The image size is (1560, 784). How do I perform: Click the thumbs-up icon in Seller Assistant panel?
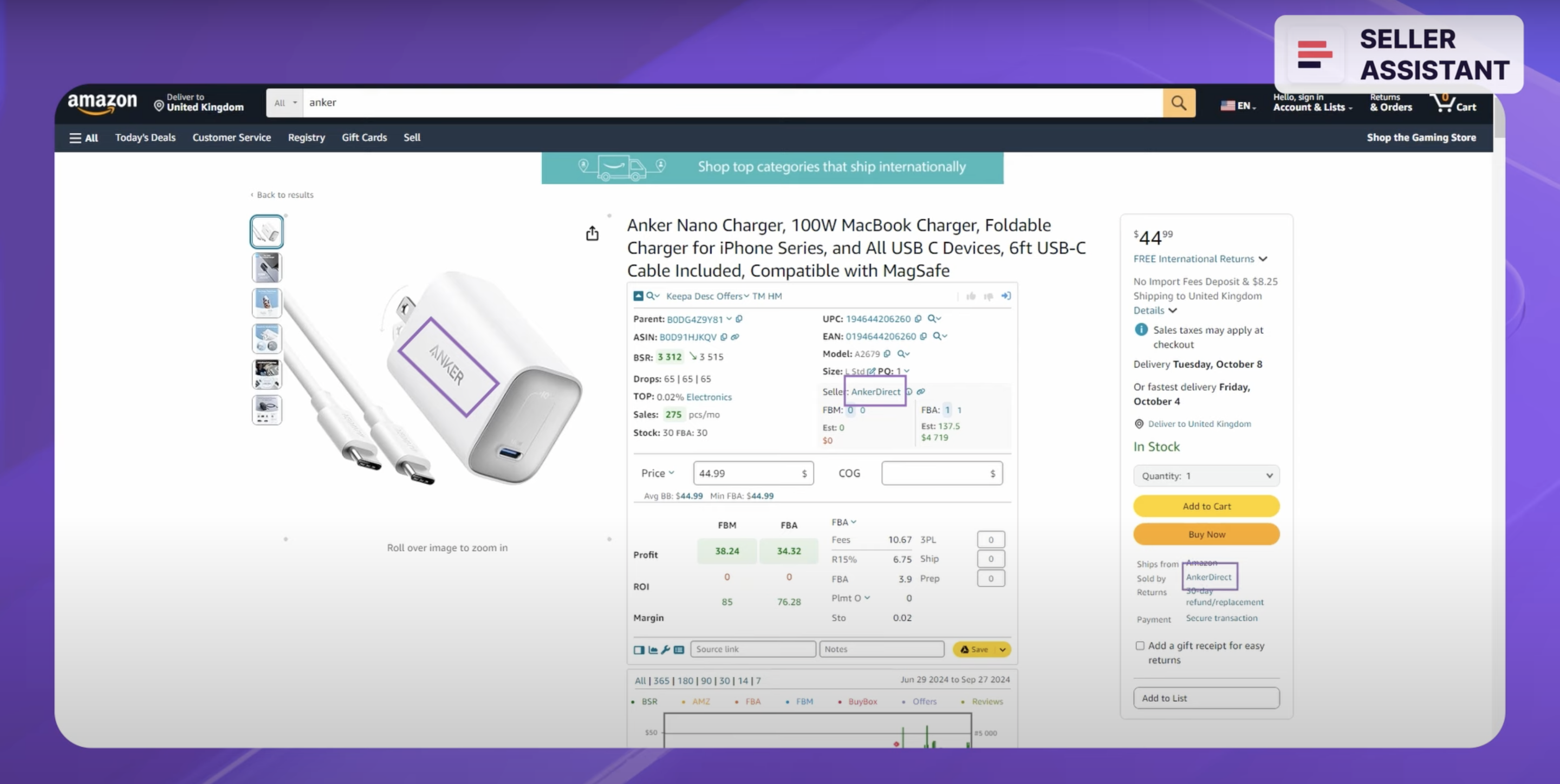tap(971, 296)
